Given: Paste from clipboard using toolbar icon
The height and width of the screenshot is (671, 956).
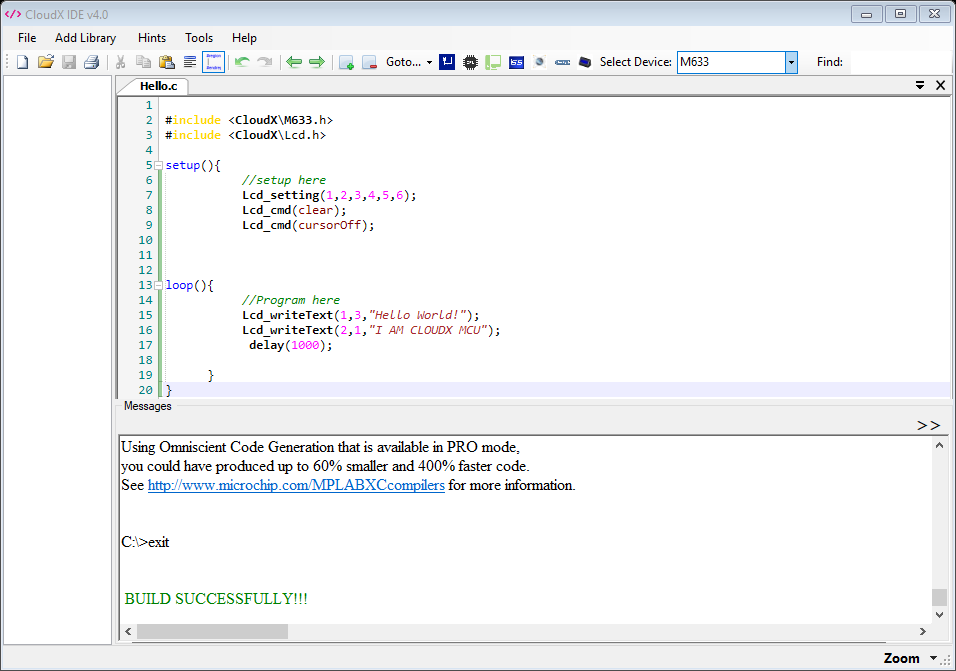Looking at the screenshot, I should [x=166, y=62].
